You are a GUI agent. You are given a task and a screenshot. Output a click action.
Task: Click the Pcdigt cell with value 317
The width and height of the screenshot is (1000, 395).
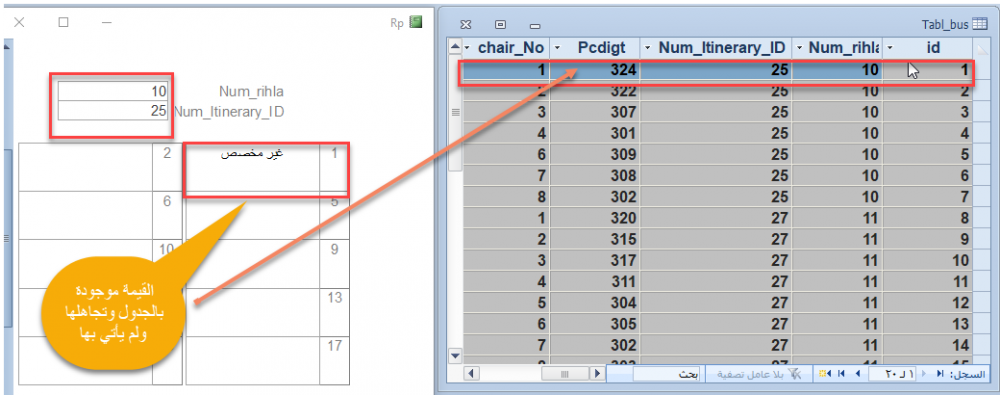pos(595,260)
